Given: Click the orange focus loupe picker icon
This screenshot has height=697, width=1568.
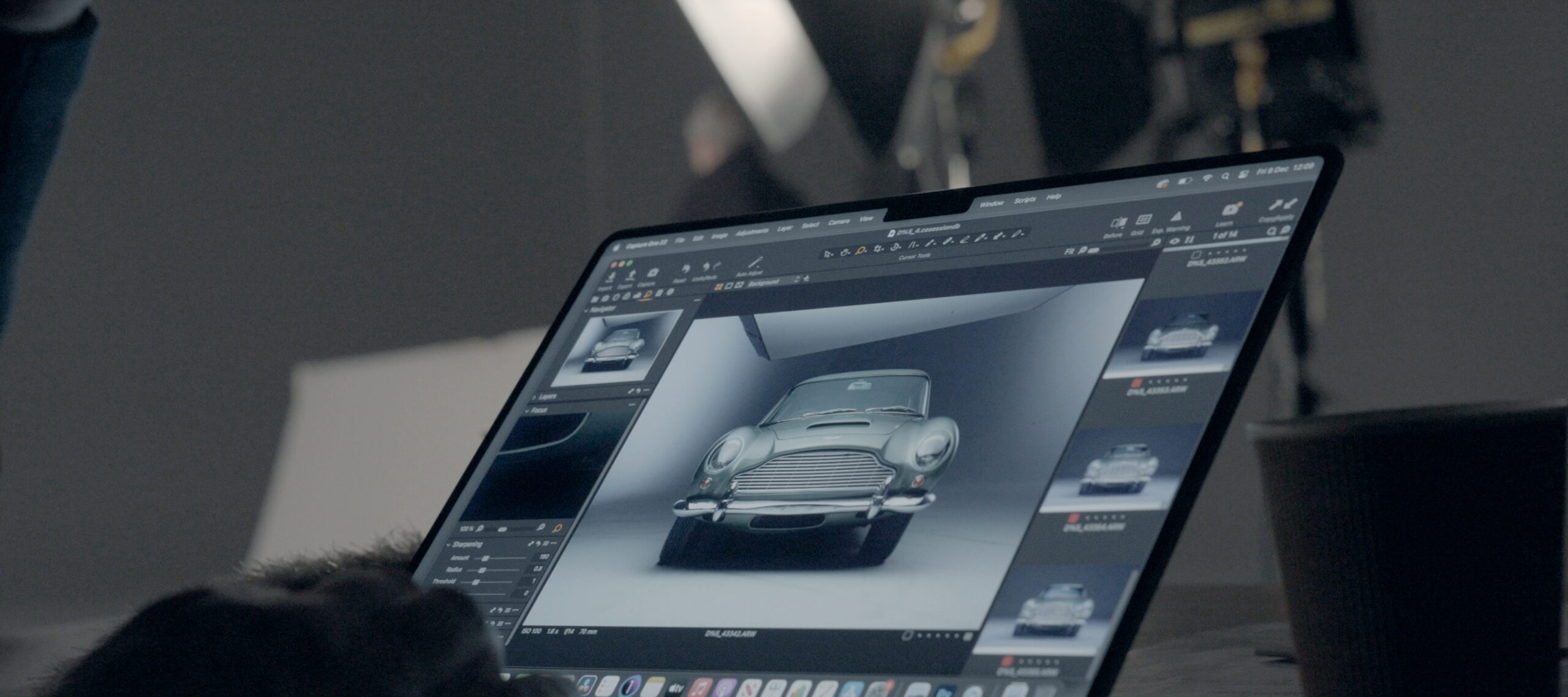Looking at the screenshot, I should pyautogui.click(x=557, y=529).
